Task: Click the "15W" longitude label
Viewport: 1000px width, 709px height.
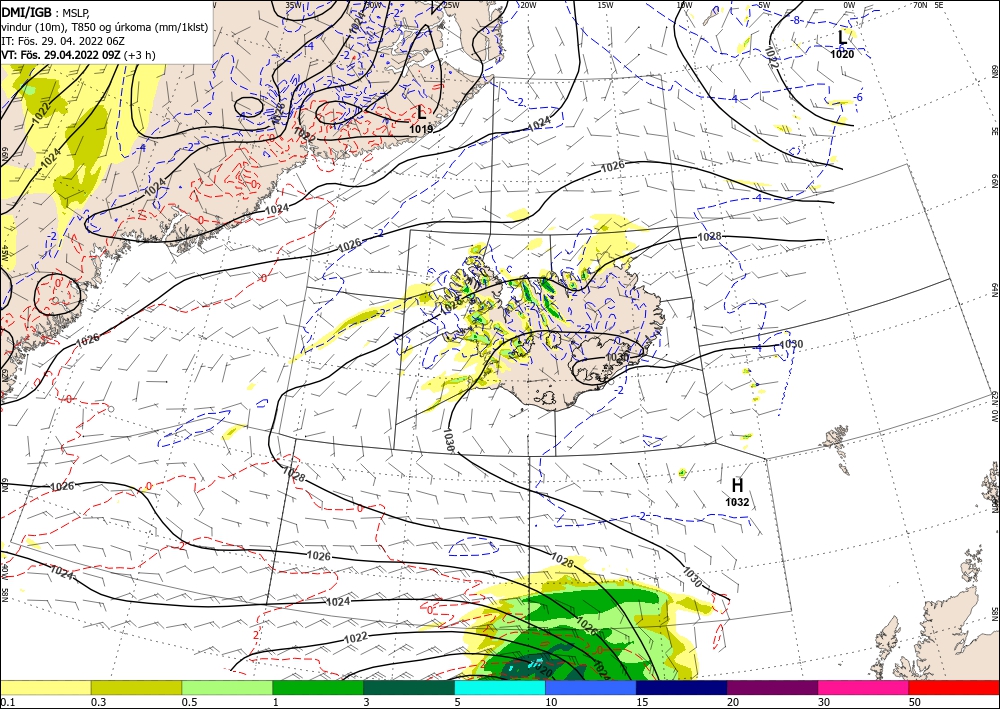Action: [x=606, y=5]
